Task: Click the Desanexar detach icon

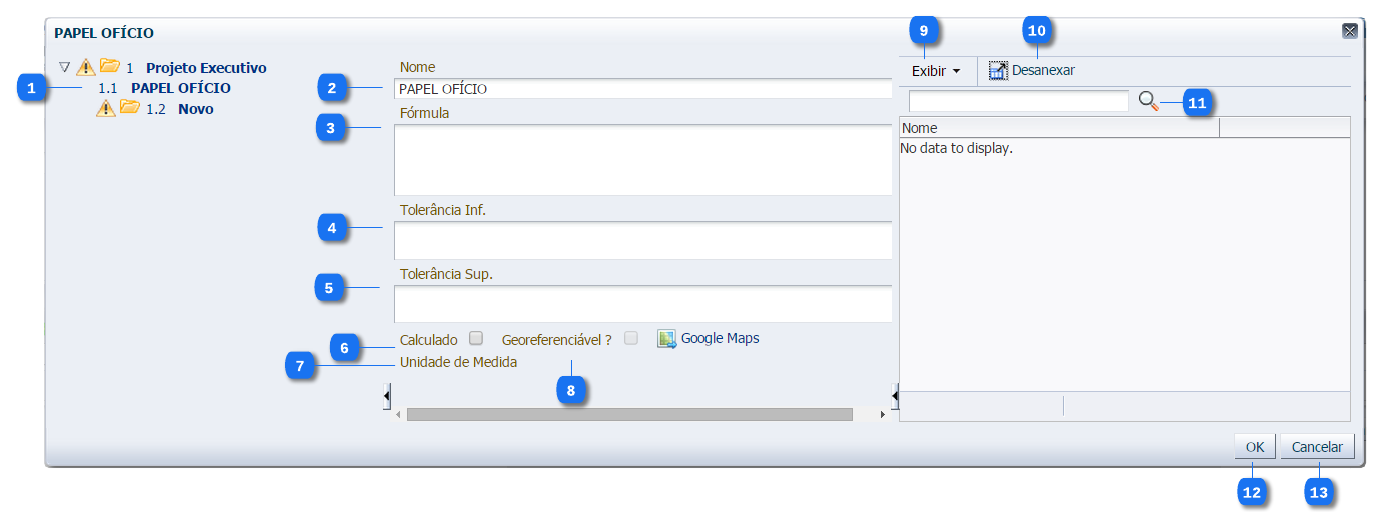Action: click(x=997, y=70)
